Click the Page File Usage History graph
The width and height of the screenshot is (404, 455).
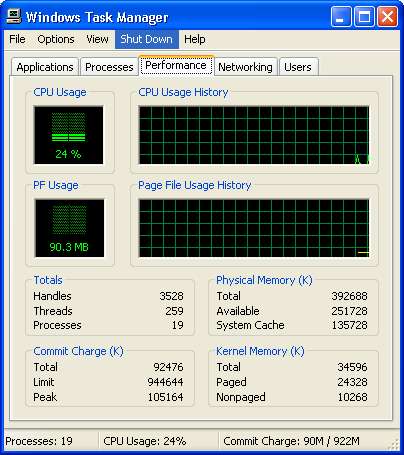tap(254, 228)
